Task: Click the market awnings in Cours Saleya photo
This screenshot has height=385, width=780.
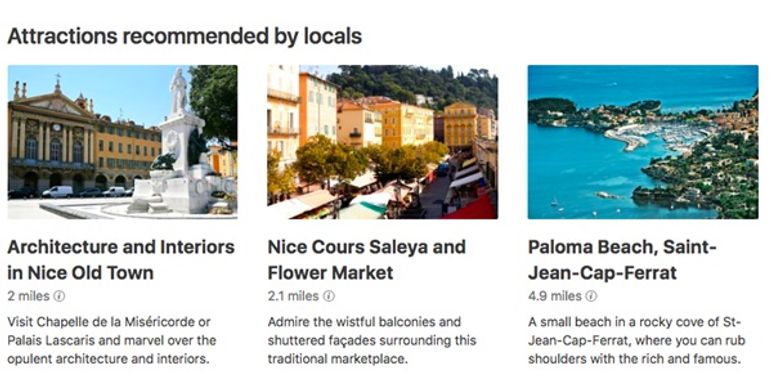Action: pyautogui.click(x=383, y=196)
